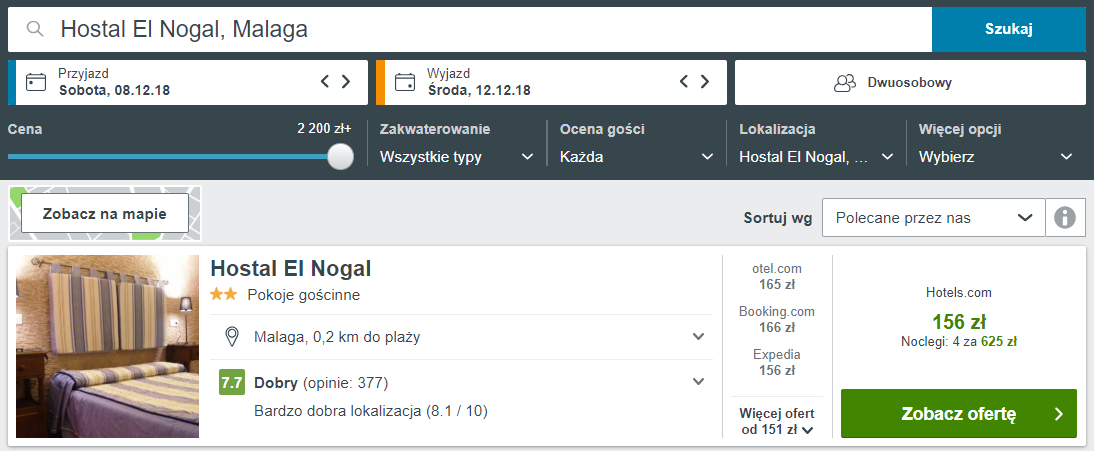Expand the Dobry reviews details chevron

[698, 382]
